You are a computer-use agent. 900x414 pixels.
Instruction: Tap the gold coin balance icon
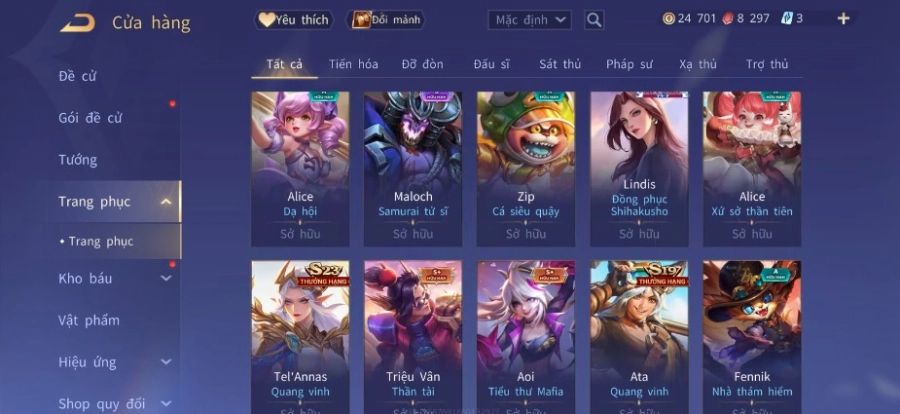coord(668,18)
